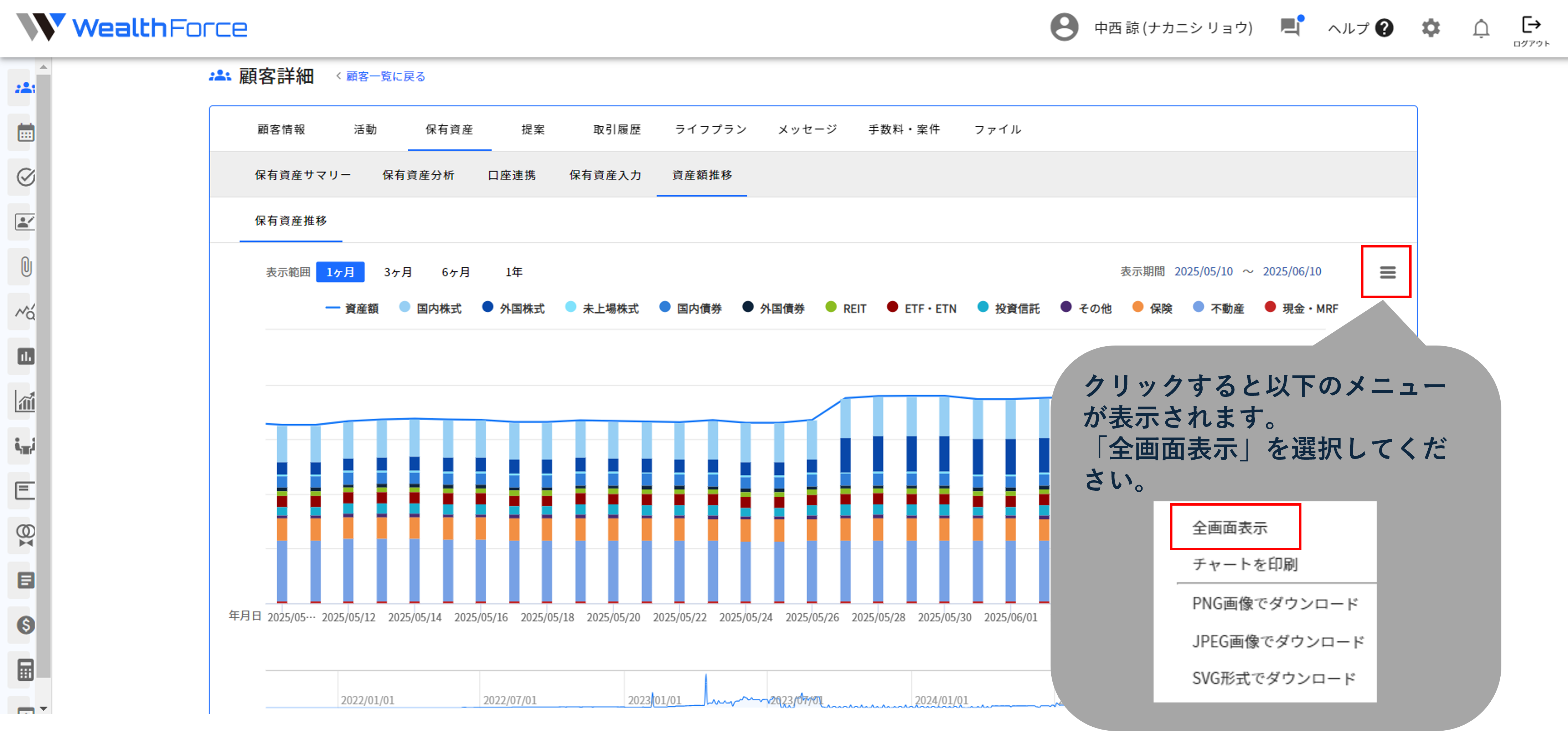Toggle the 資産額 line legend item
This screenshot has width=1568, height=731.
[x=352, y=308]
